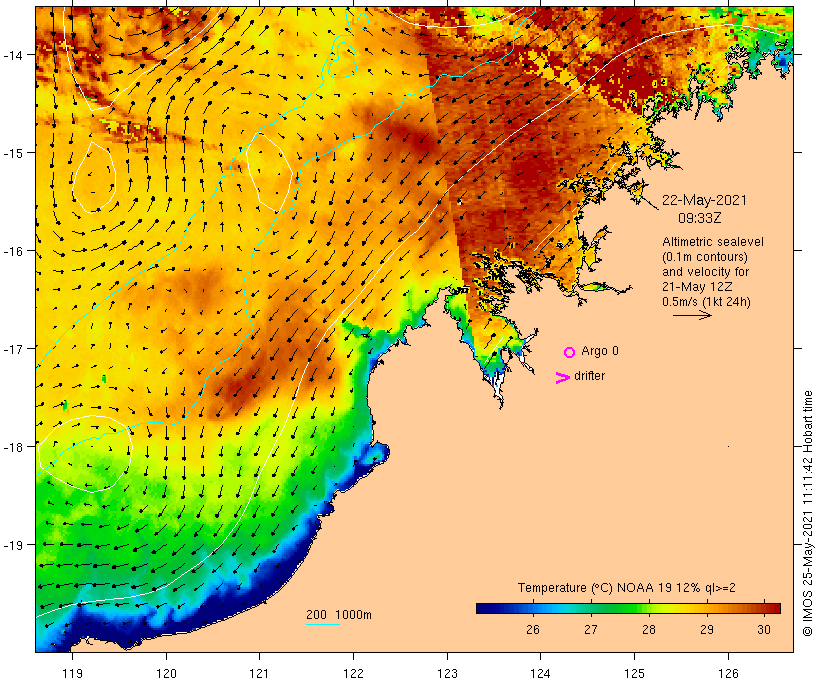Click the 'Altimetric sealevel' caption text
The image size is (820, 680).
pos(713,242)
